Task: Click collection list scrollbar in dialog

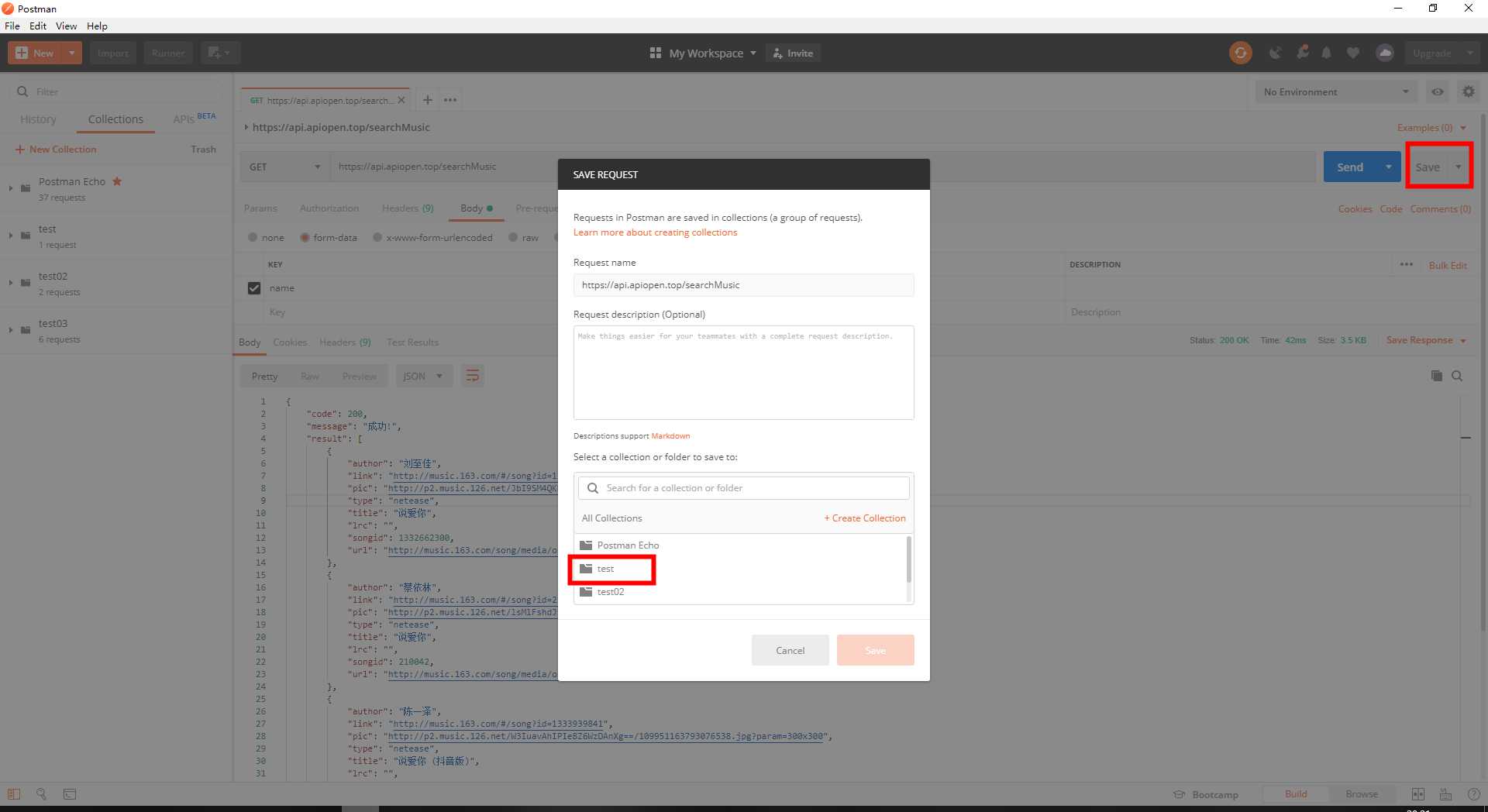Action: click(909, 559)
